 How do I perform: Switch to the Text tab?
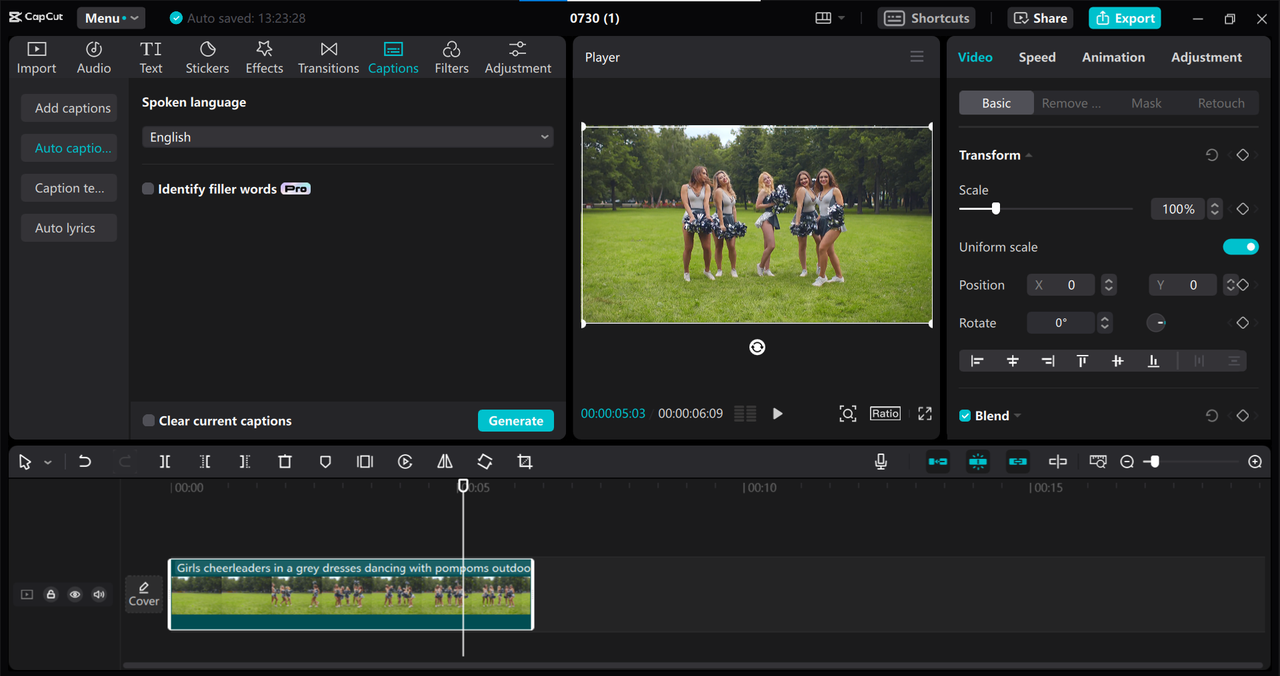151,58
